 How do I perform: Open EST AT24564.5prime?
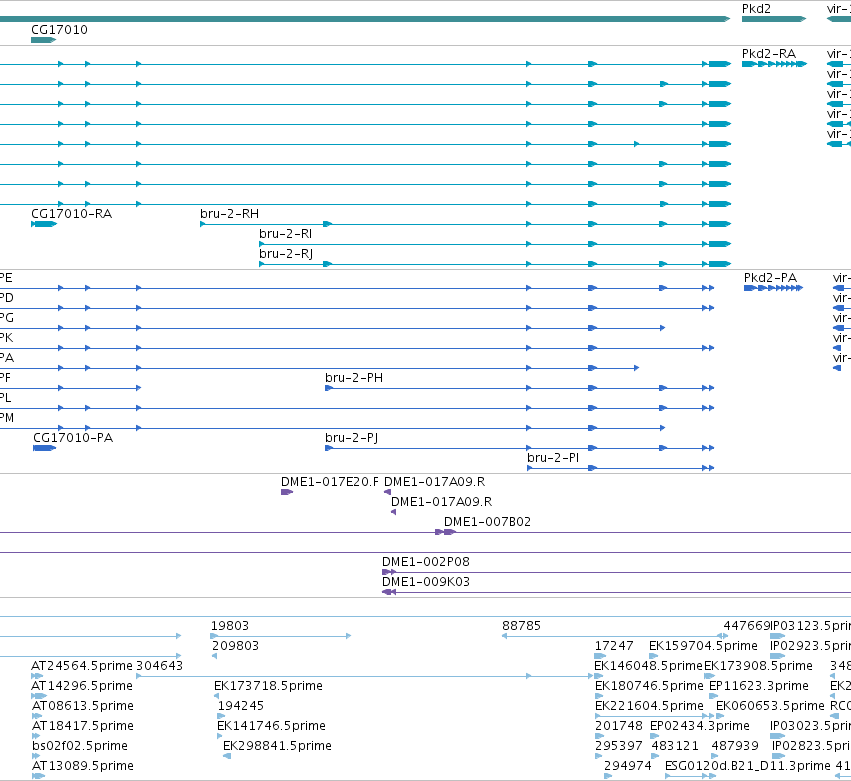click(37, 676)
